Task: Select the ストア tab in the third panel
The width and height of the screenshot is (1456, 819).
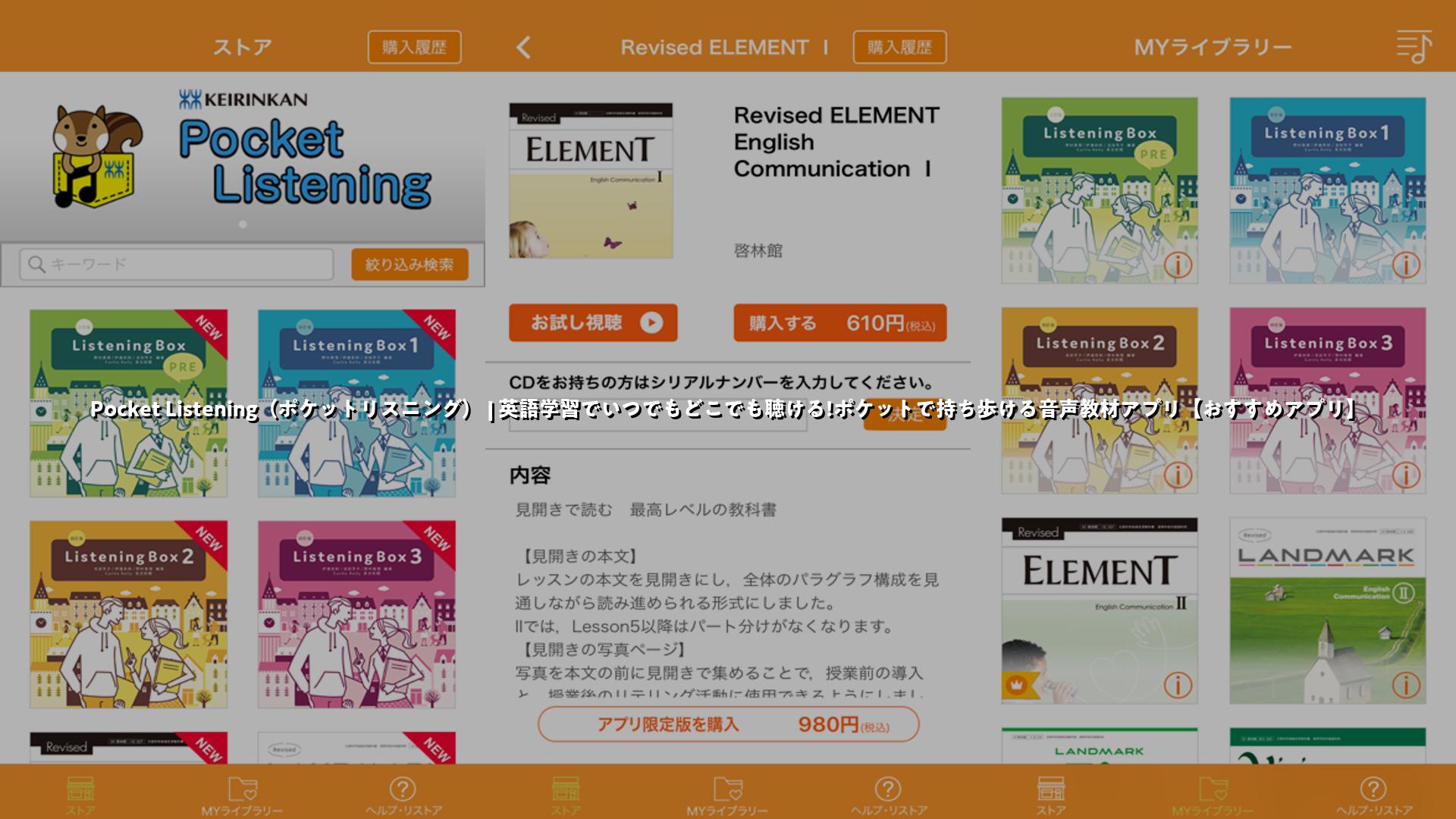Action: (x=1051, y=795)
